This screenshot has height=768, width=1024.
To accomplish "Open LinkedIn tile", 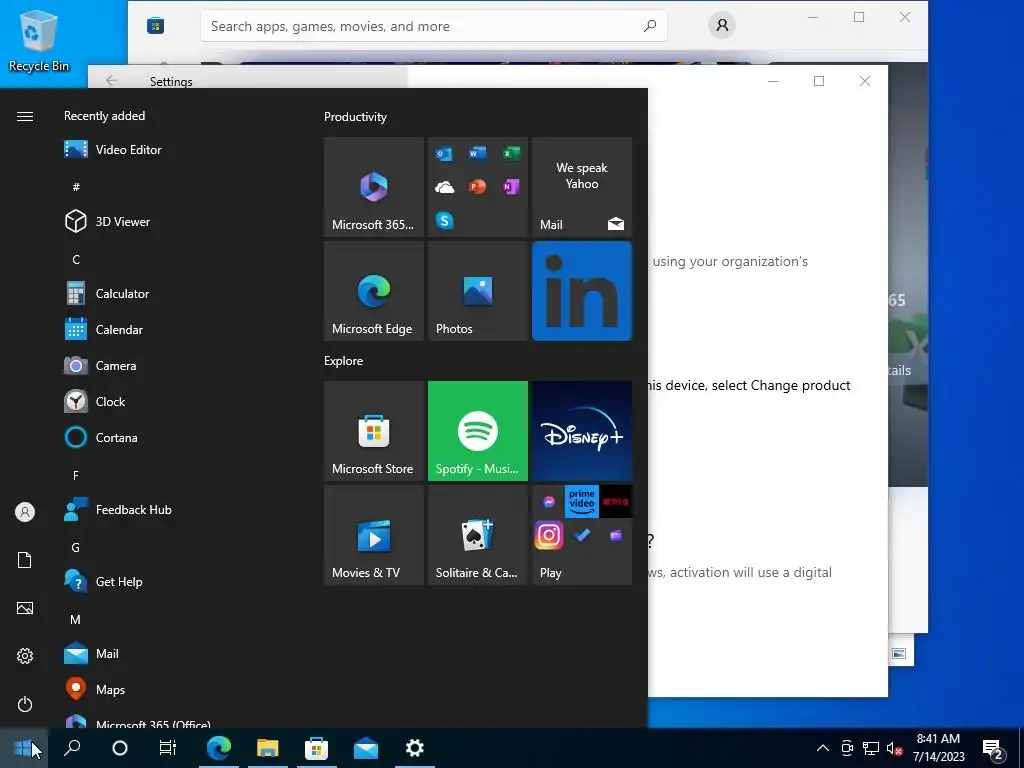I will pos(582,291).
